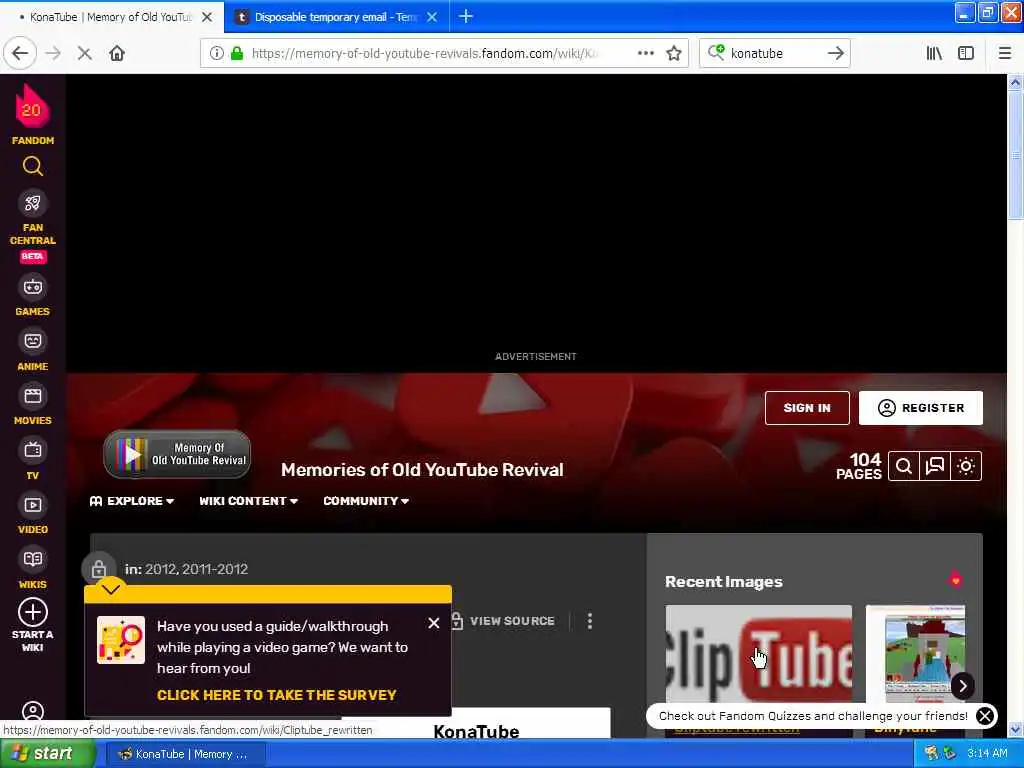Open Firefox library icon
This screenshot has width=1024, height=768.
click(935, 54)
